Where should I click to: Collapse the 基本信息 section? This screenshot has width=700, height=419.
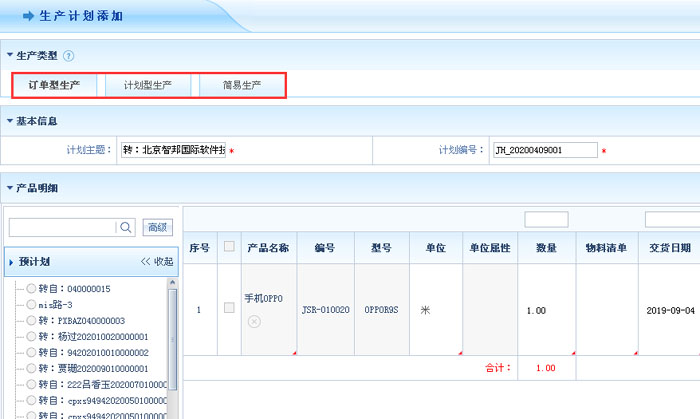coord(10,121)
